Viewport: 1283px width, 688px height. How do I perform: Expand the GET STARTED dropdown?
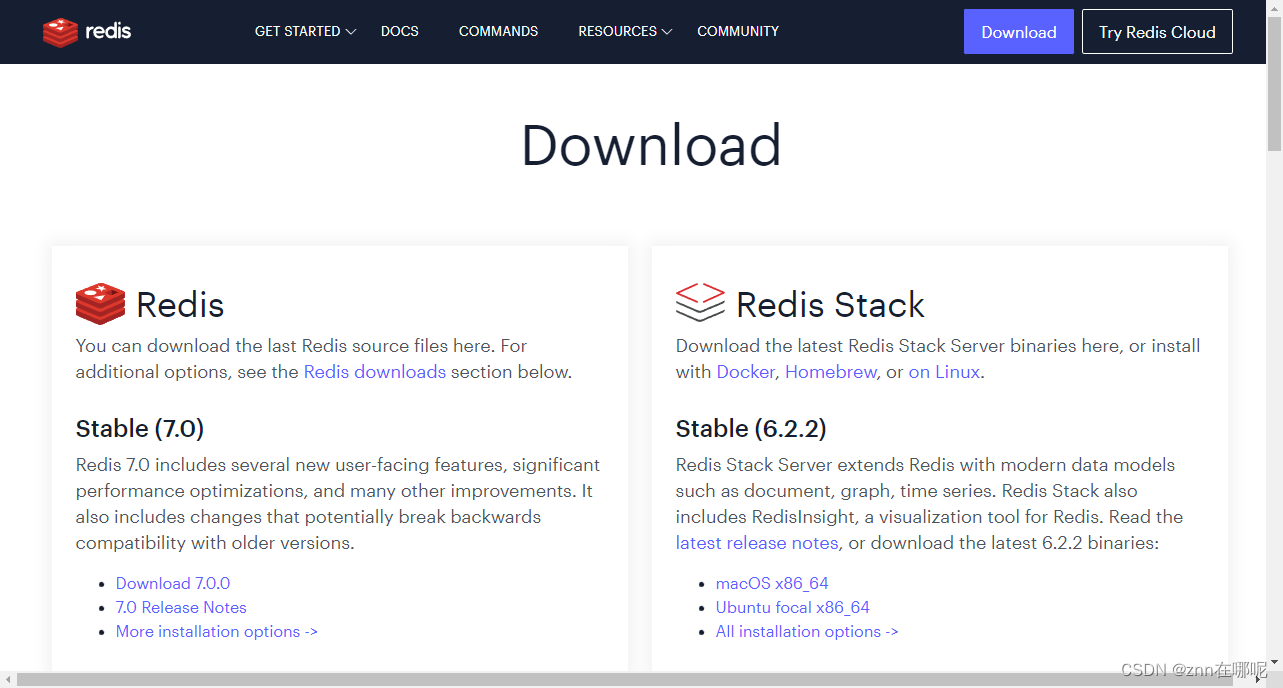pyautogui.click(x=298, y=31)
